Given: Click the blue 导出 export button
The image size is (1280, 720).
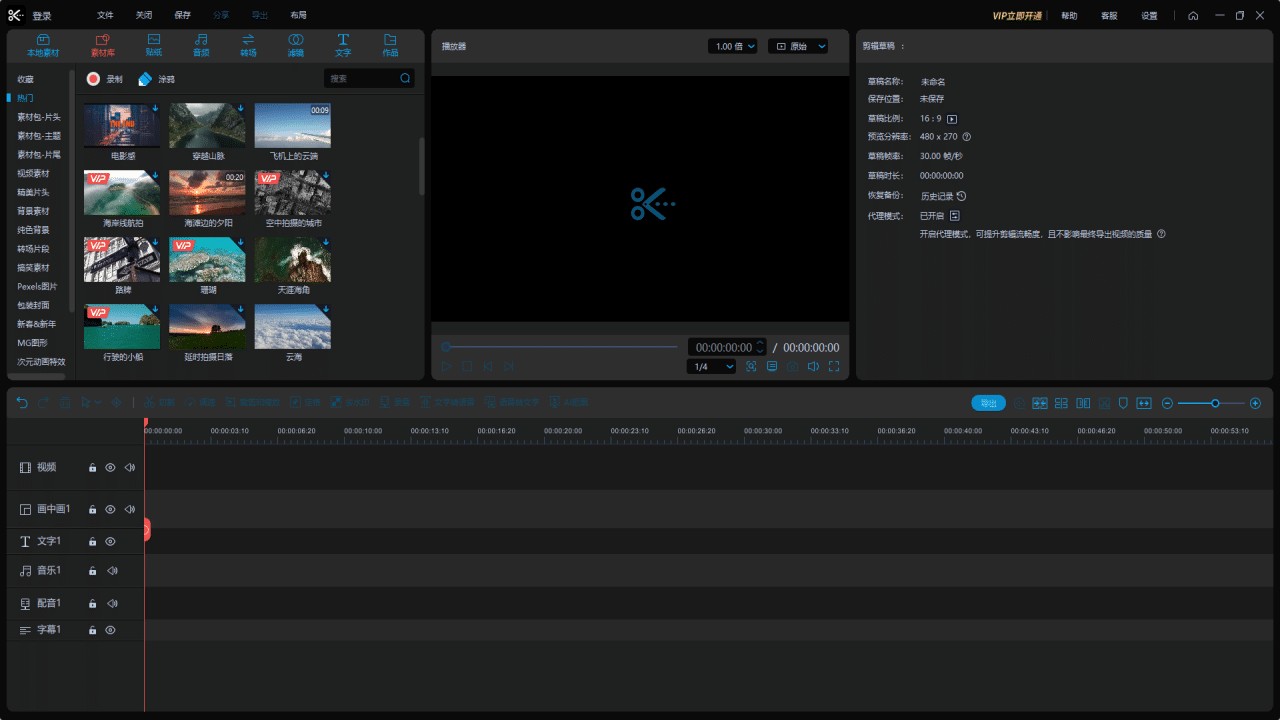Looking at the screenshot, I should click(988, 403).
